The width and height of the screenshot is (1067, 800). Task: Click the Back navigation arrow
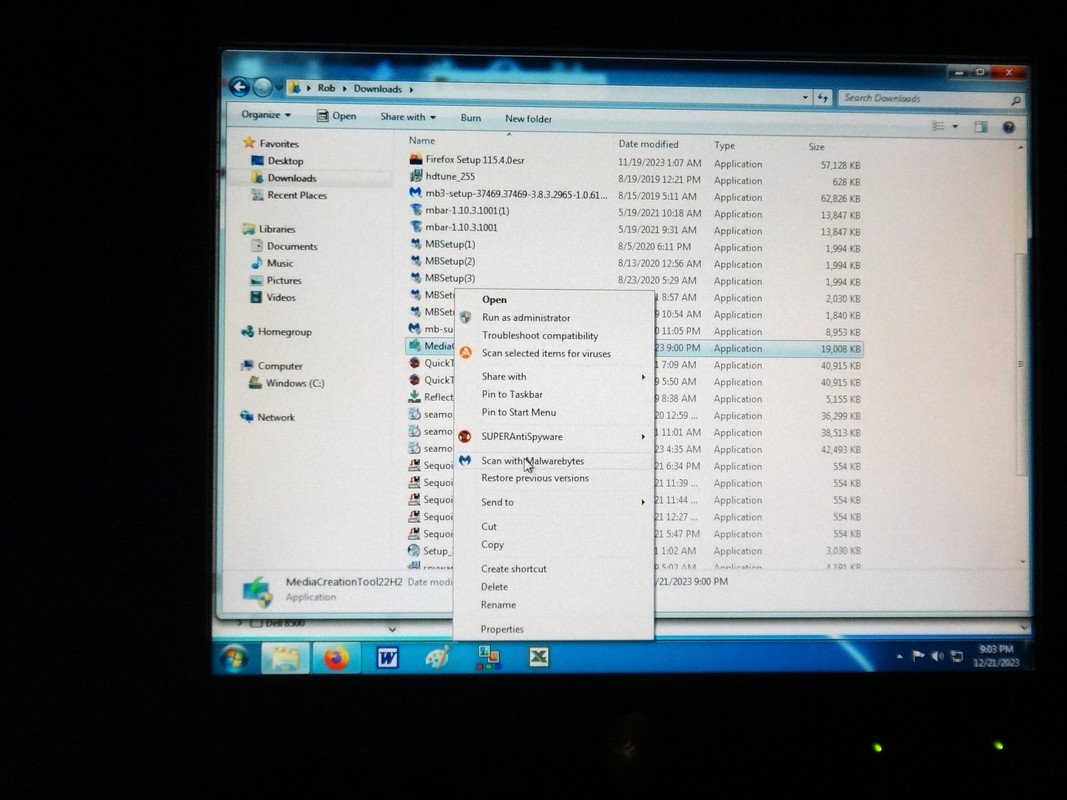240,86
